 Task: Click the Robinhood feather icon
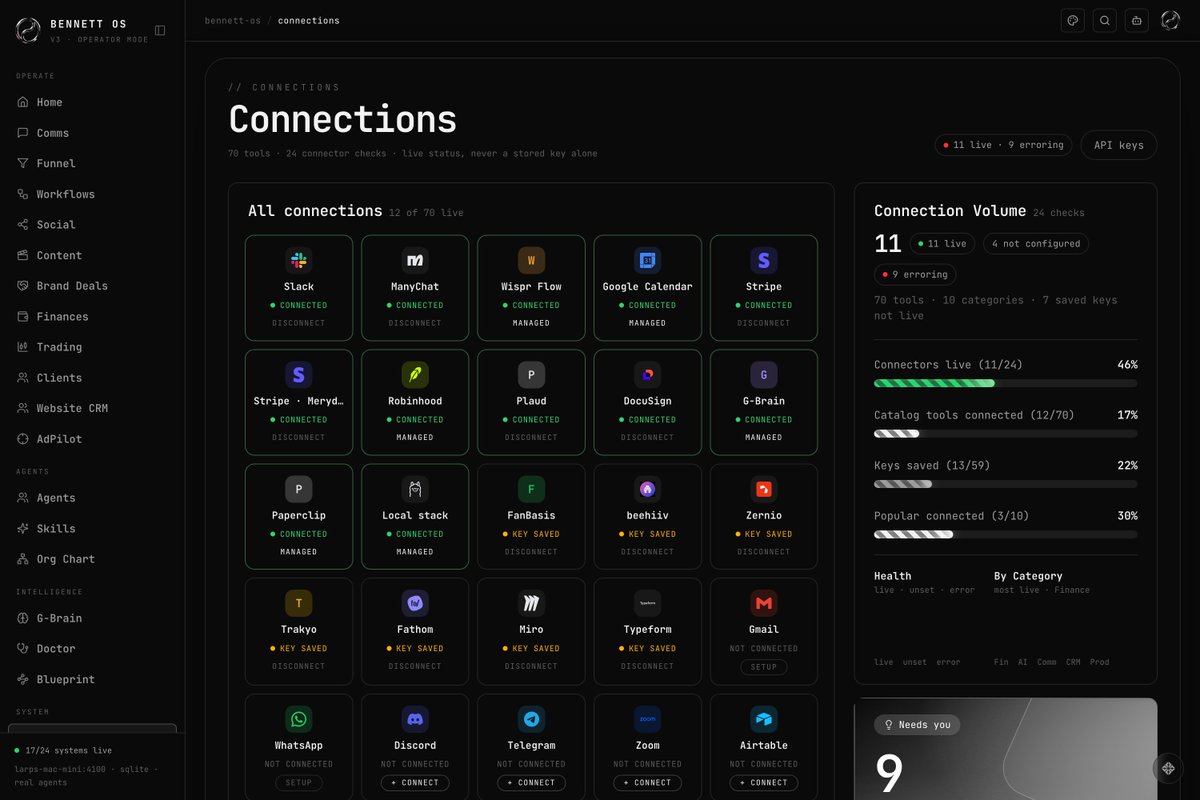coord(415,375)
